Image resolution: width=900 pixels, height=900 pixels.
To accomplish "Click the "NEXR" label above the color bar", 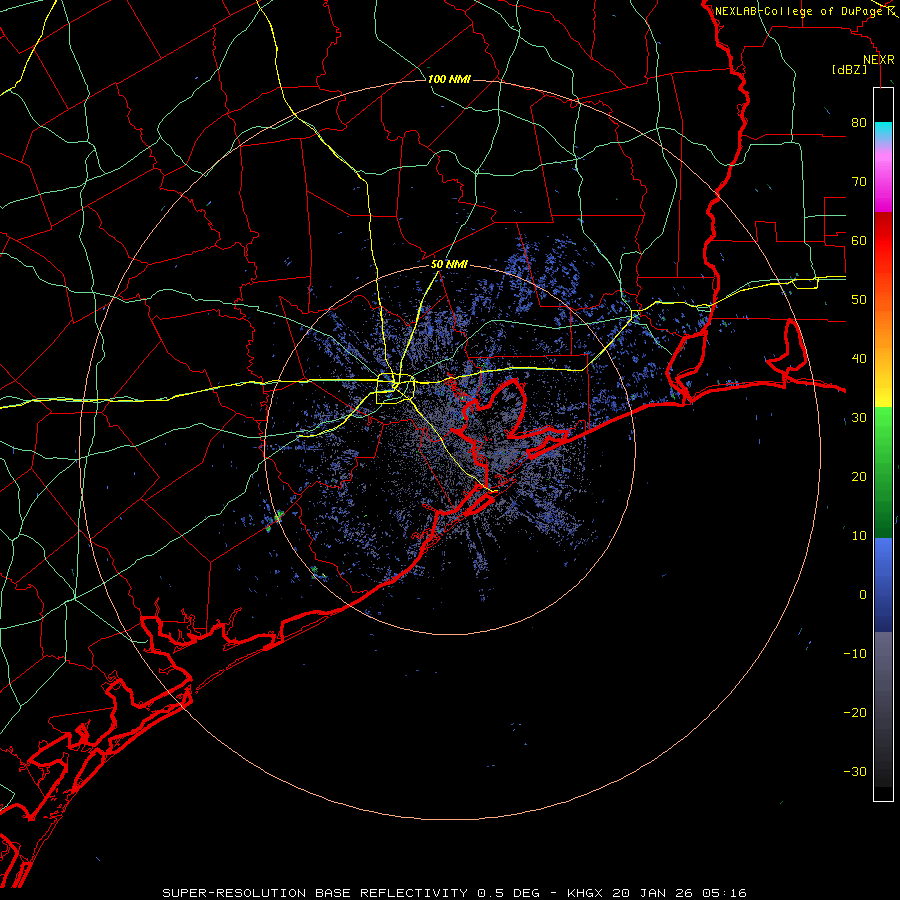I will click(x=879, y=60).
